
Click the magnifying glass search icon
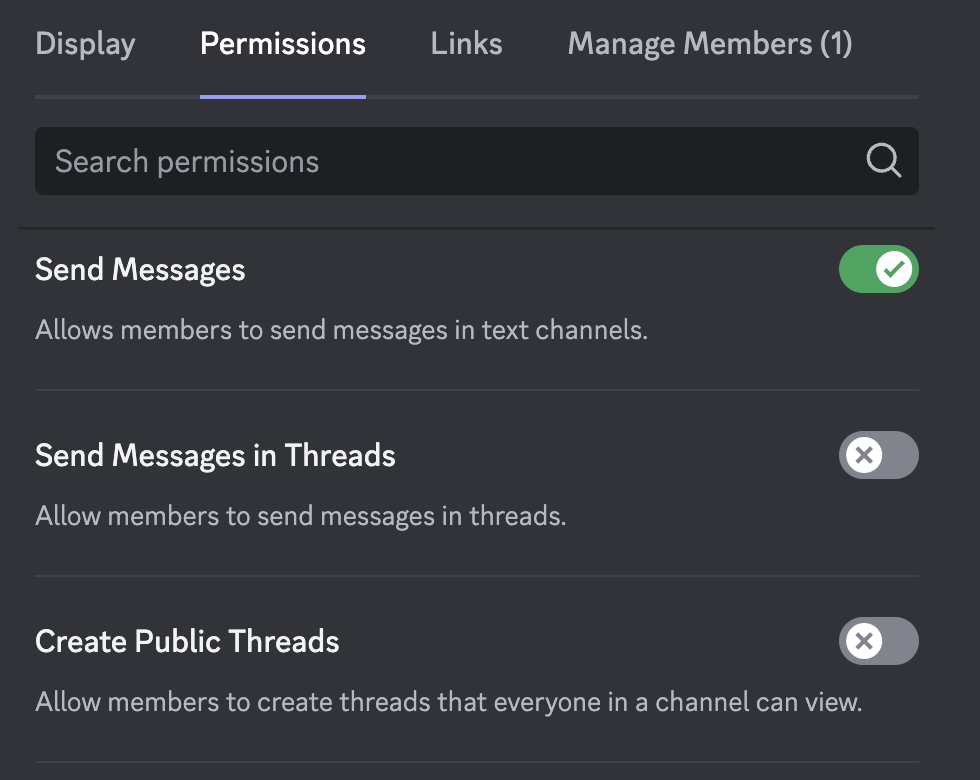tap(884, 161)
